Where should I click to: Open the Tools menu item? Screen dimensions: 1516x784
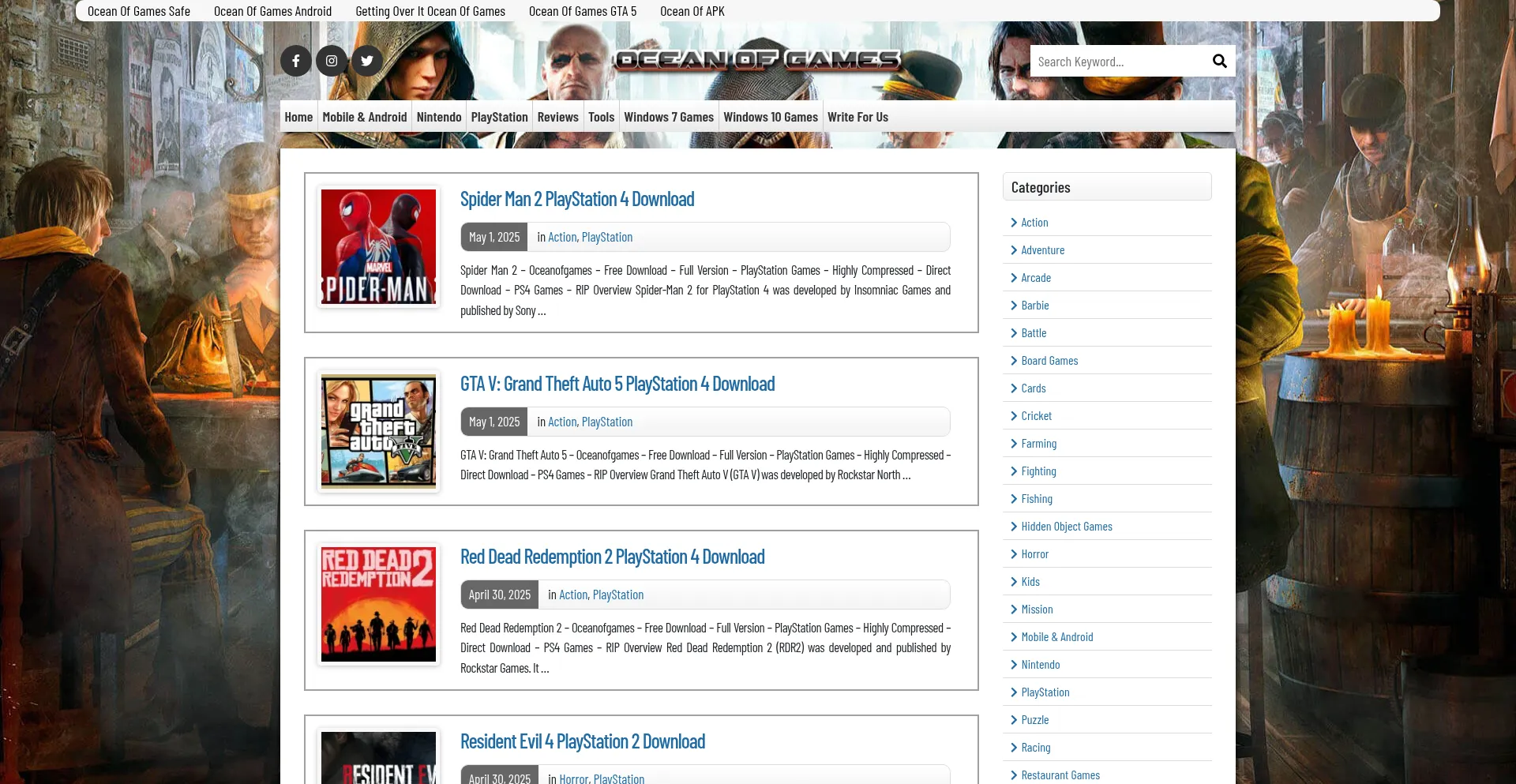601,117
